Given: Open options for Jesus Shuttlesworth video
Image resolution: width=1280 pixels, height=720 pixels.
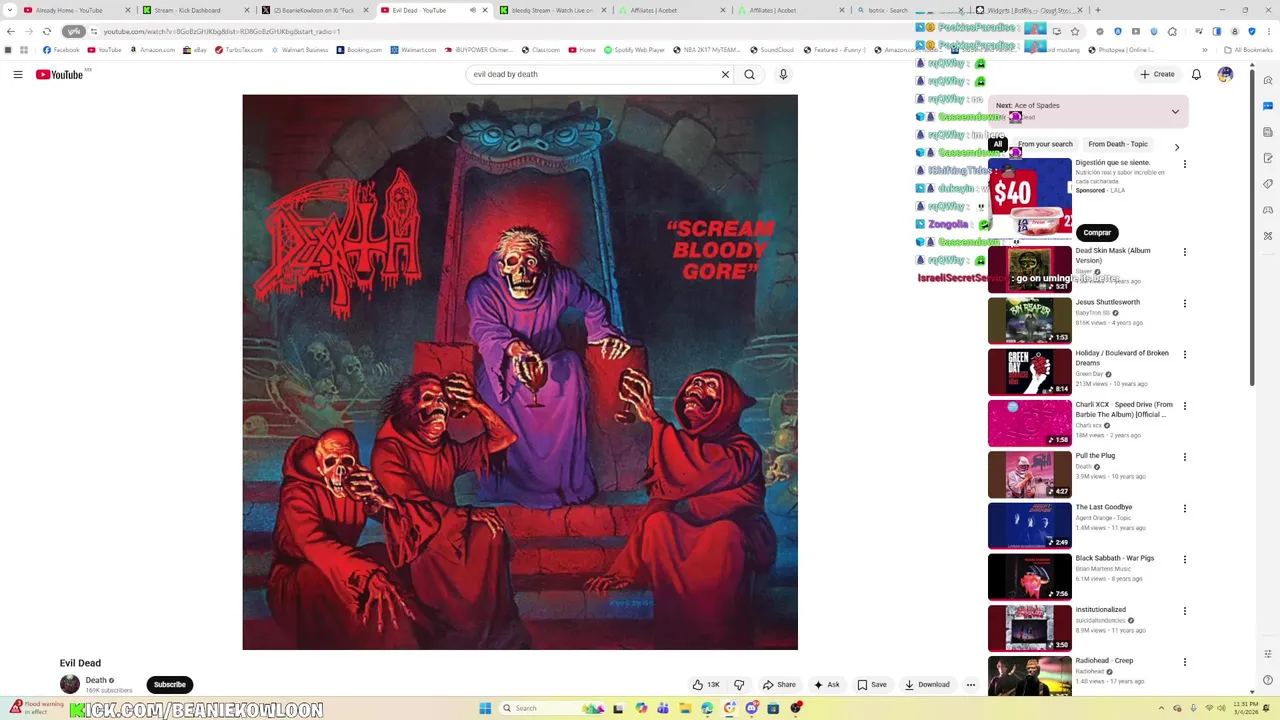Looking at the screenshot, I should pos(1185,303).
